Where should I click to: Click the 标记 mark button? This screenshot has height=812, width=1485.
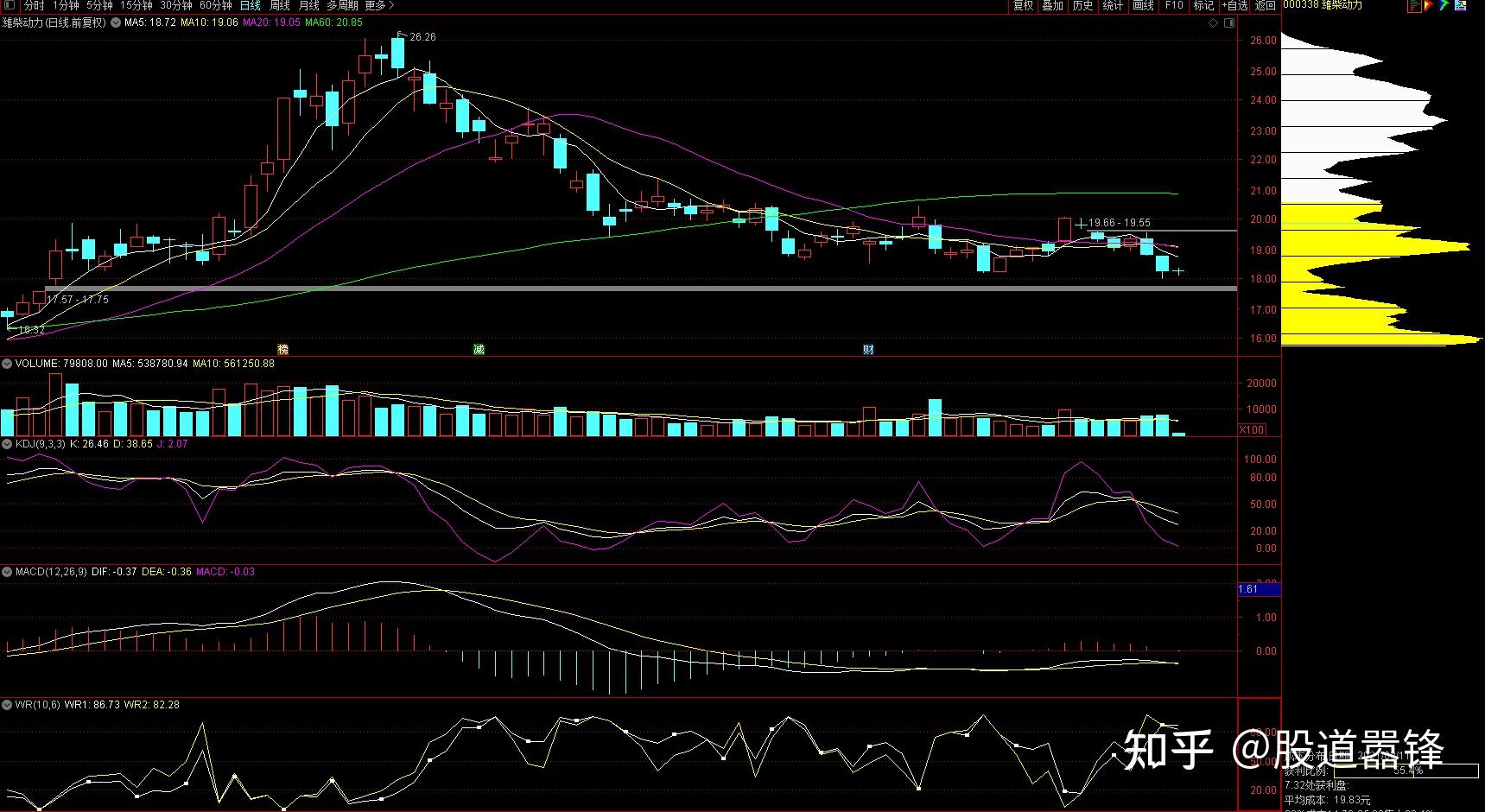click(x=1204, y=5)
